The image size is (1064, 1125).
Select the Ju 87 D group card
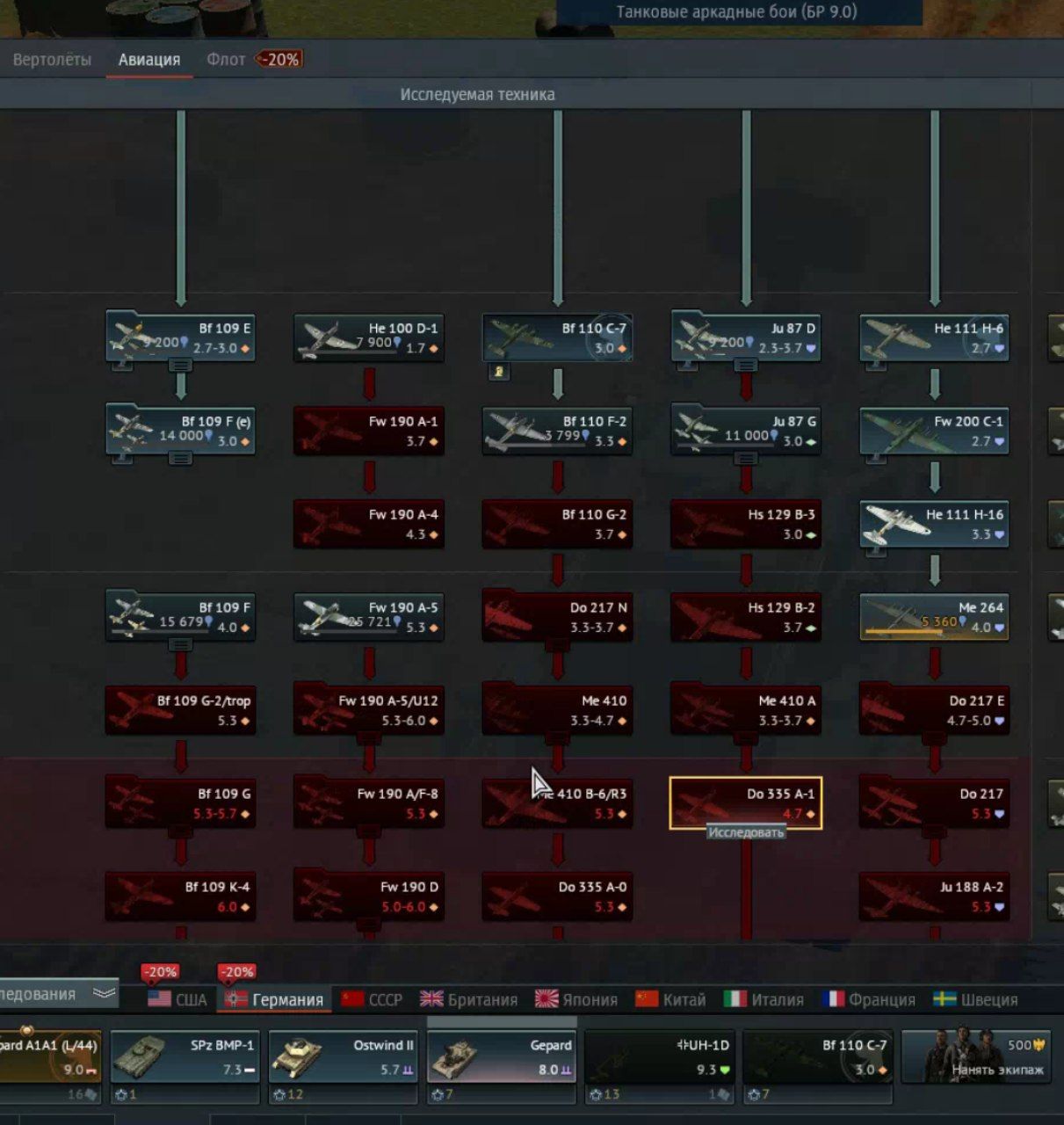pos(746,338)
